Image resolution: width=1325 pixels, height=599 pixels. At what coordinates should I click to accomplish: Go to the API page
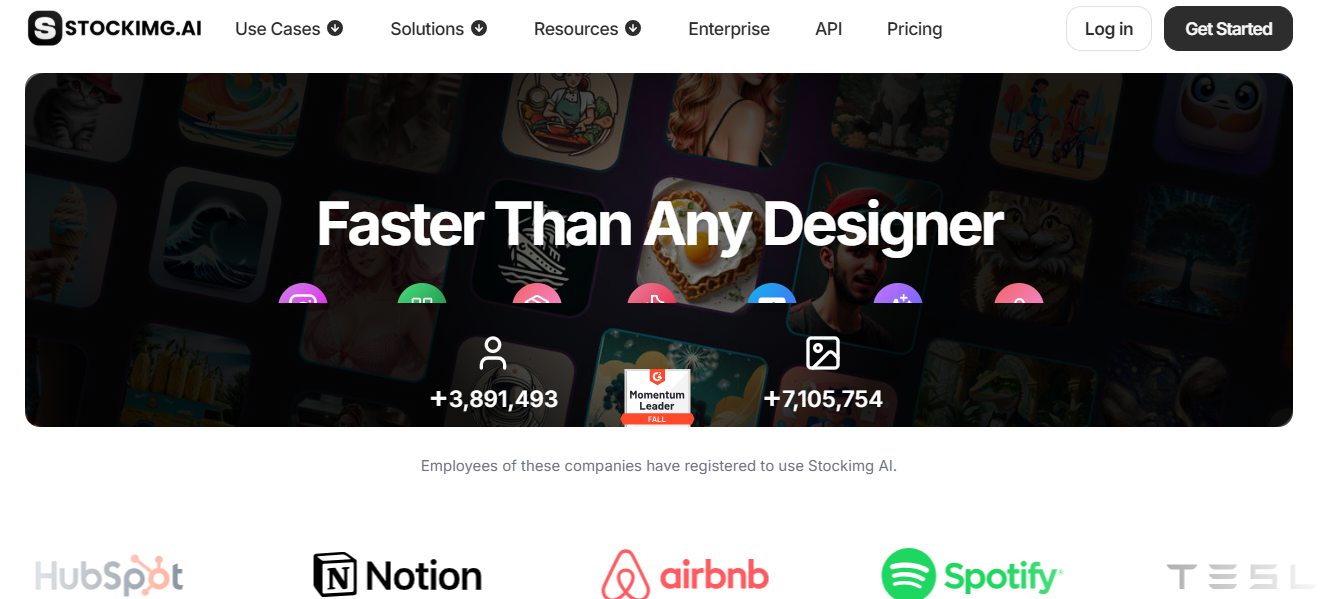click(x=829, y=29)
